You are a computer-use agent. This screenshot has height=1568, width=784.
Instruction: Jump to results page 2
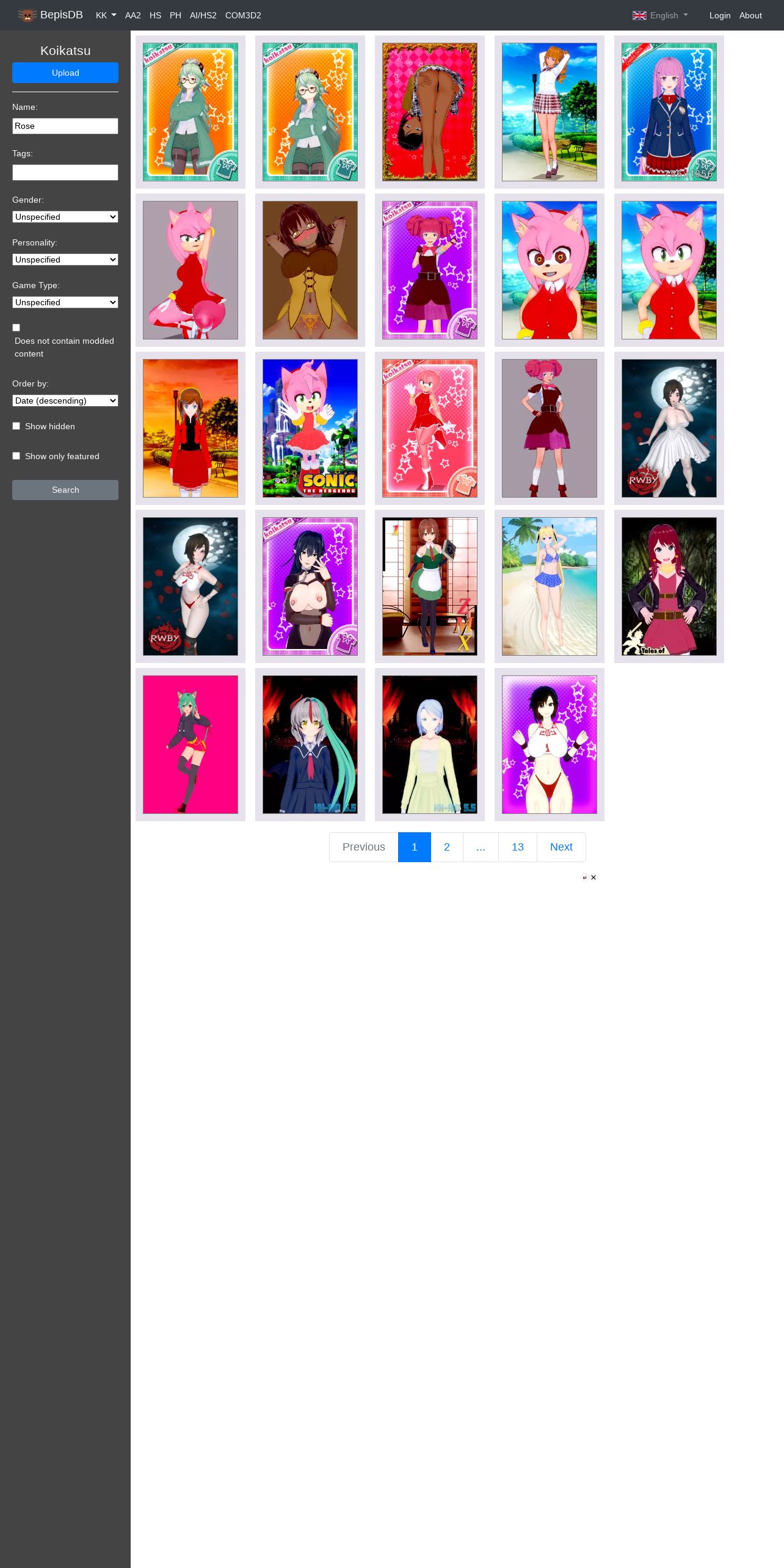pyautogui.click(x=447, y=847)
